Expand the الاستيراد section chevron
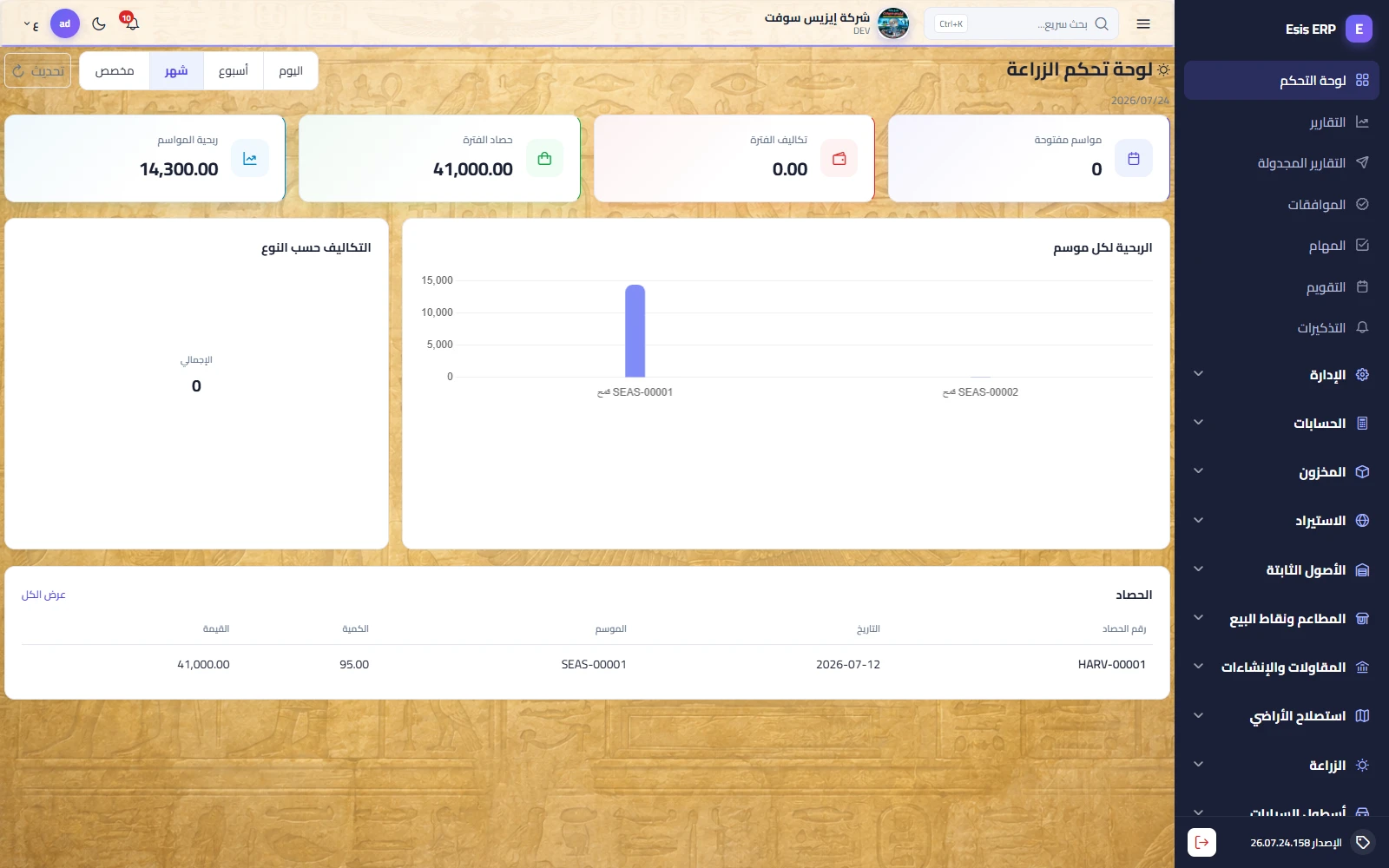1389x868 pixels. 1198,521
